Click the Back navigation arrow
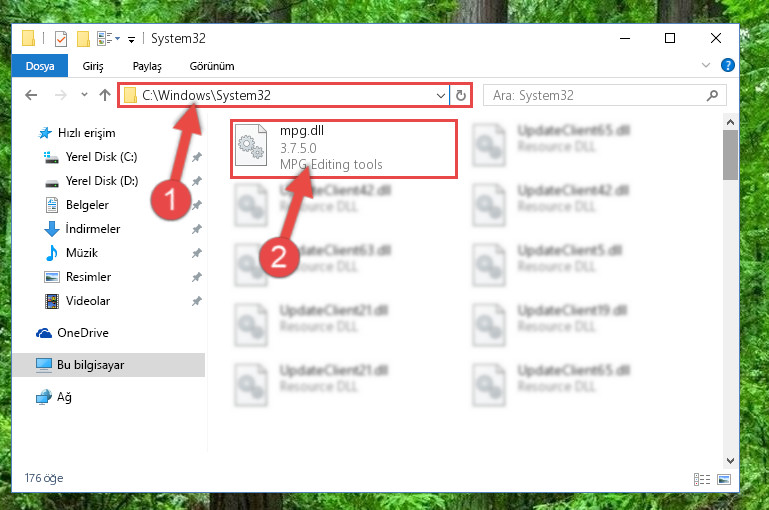The height and width of the screenshot is (510, 769). [x=31, y=95]
